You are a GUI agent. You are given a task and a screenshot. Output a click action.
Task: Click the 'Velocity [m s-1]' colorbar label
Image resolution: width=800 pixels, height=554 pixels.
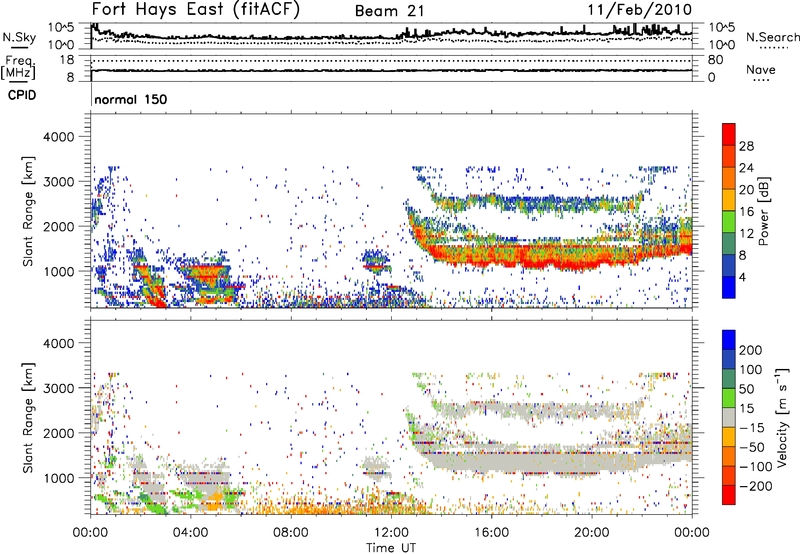coord(781,417)
